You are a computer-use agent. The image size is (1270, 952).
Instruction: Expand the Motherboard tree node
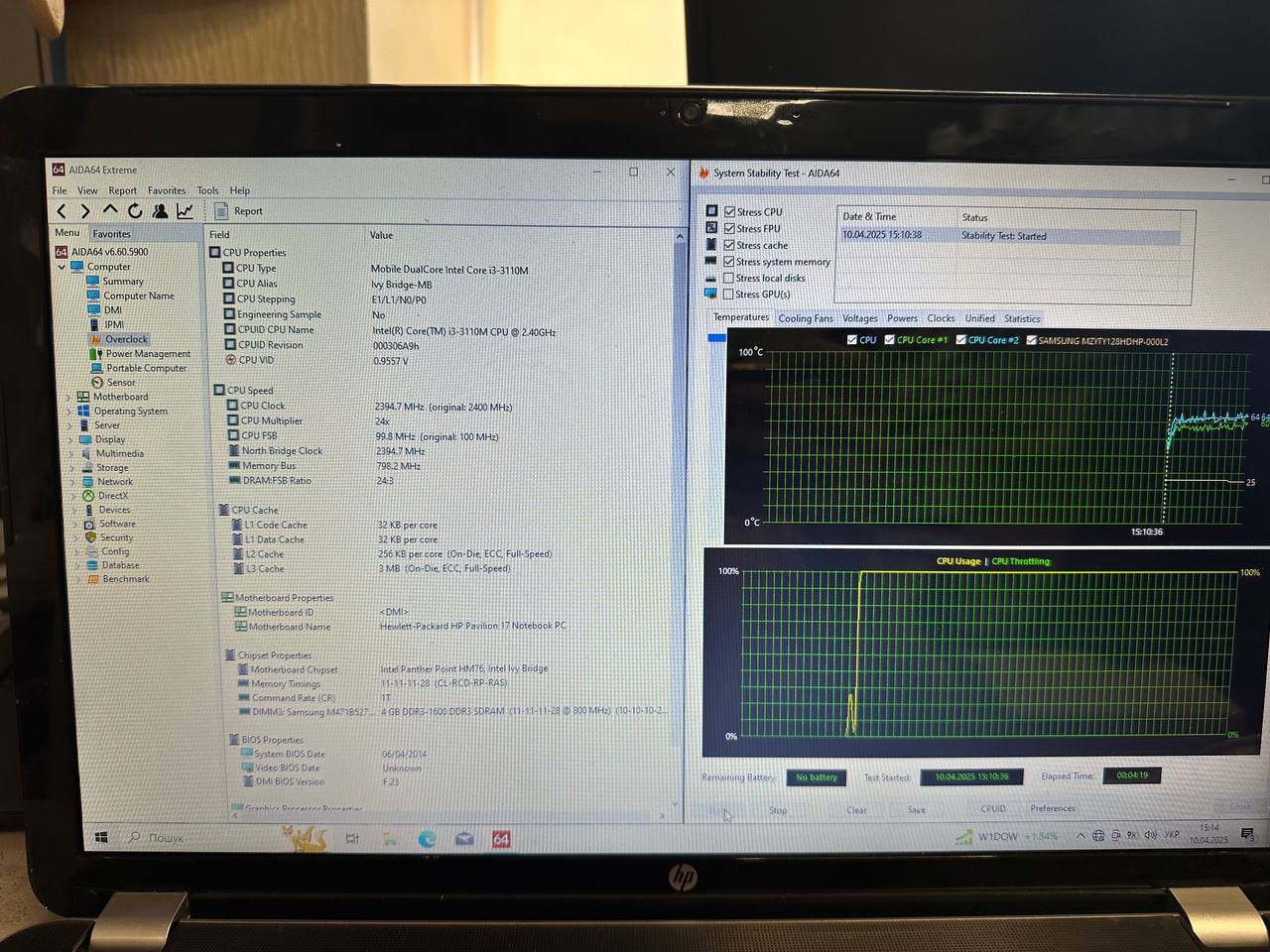point(68,397)
